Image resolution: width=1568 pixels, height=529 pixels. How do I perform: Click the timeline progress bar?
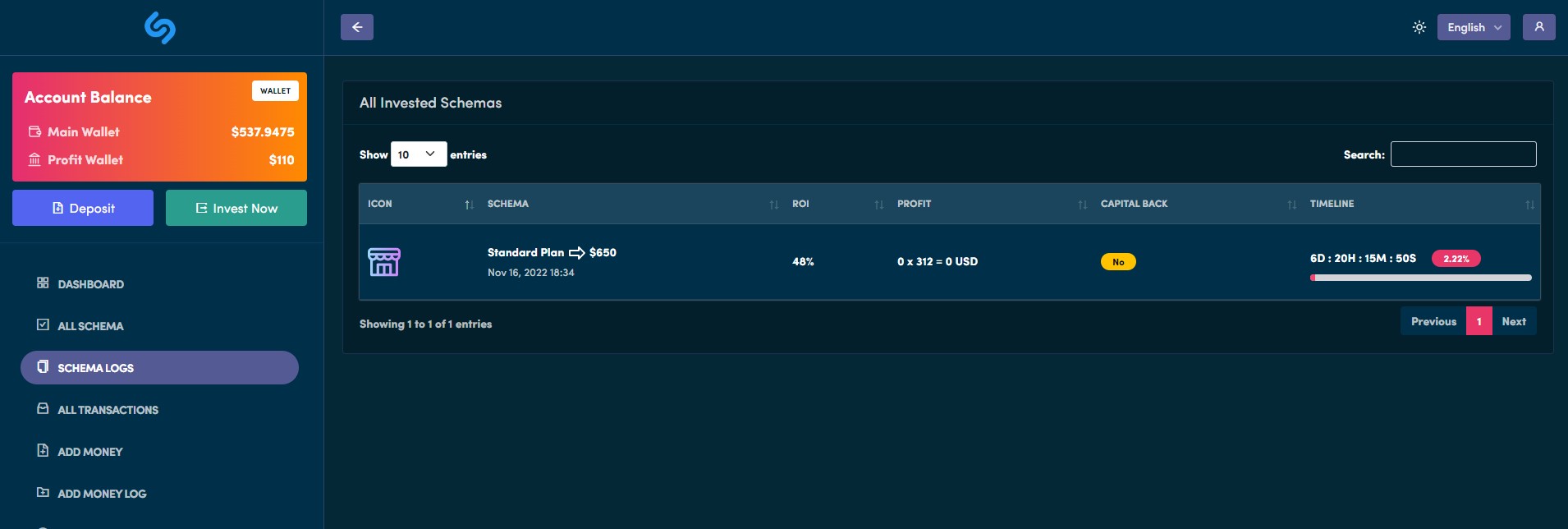click(1421, 278)
